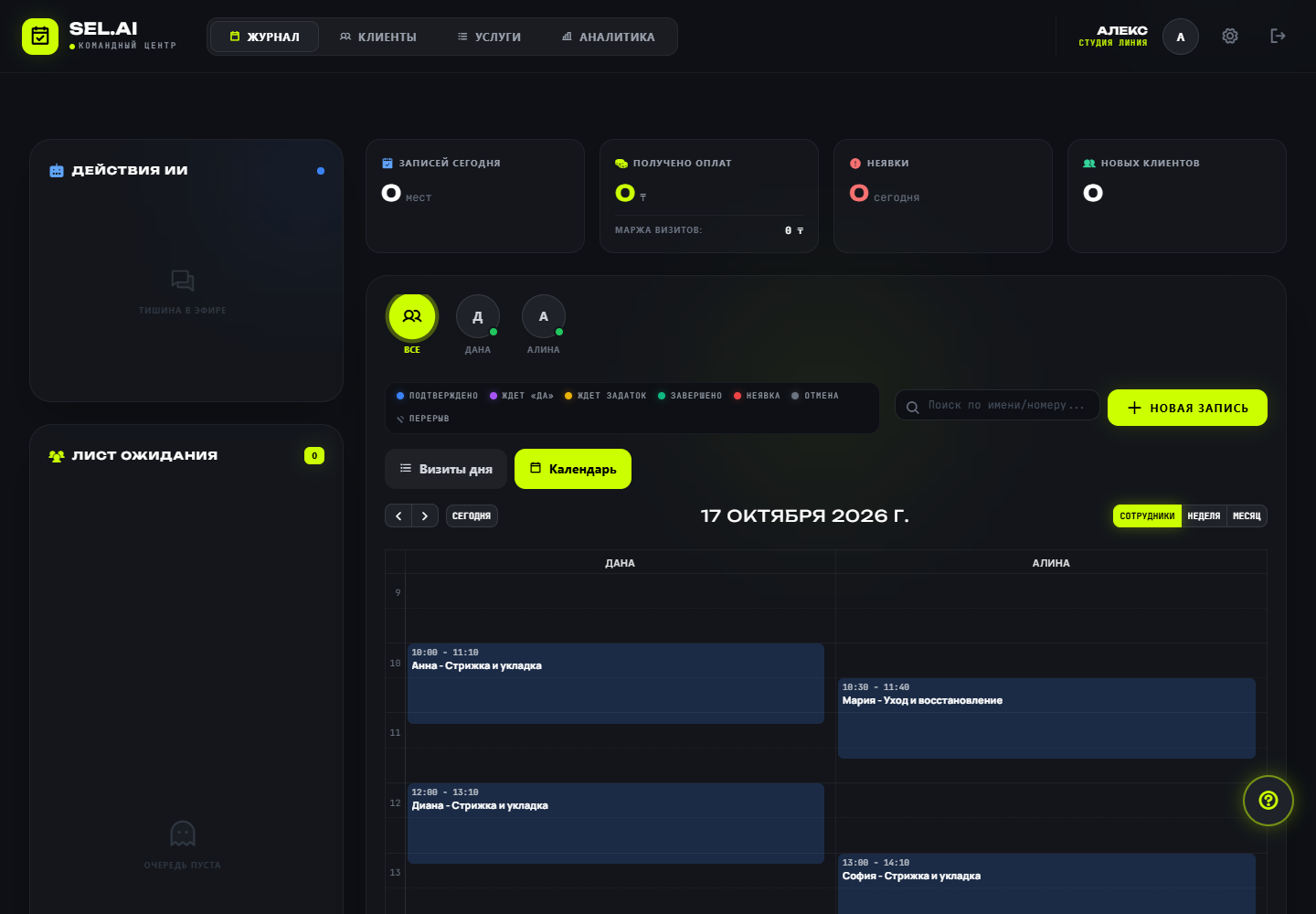This screenshot has width=1316, height=914.
Task: Click the logout icon in header
Action: tap(1278, 37)
